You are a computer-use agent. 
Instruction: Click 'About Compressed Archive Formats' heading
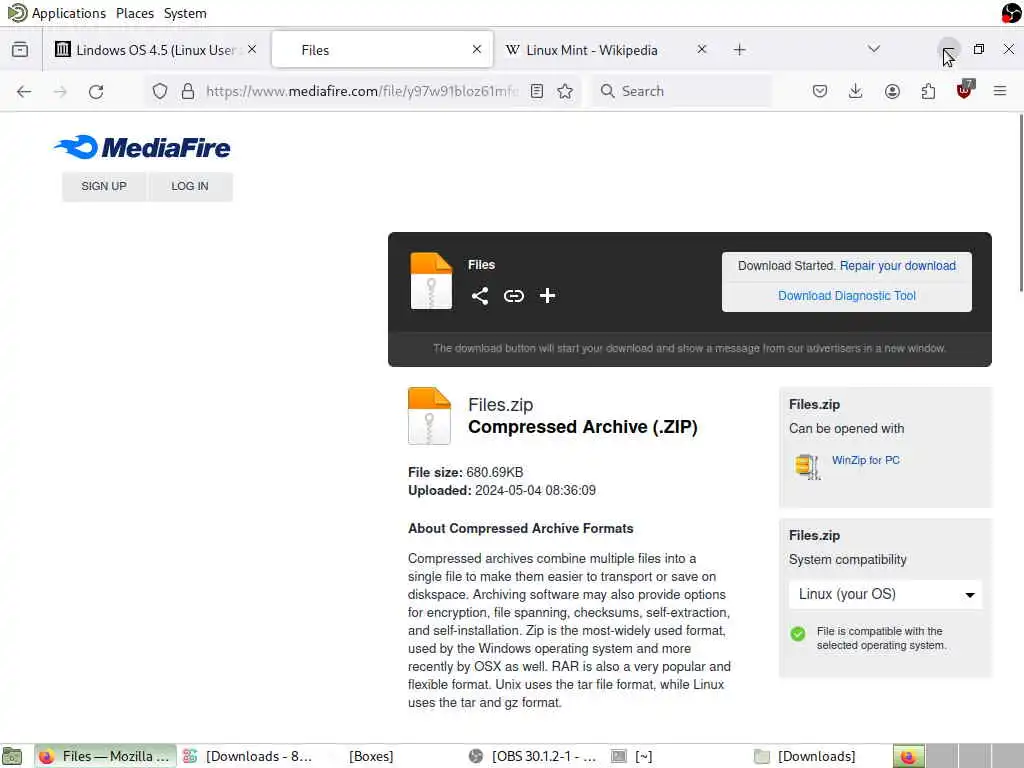(x=520, y=528)
